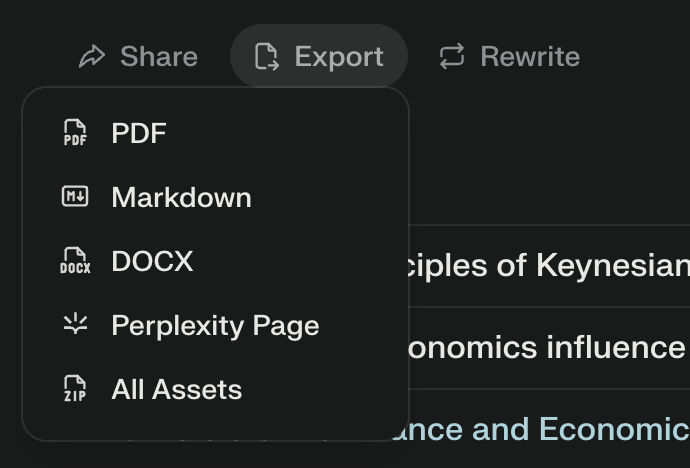Click the Markdown file icon
Screen dimensions: 690x468
click(75, 197)
